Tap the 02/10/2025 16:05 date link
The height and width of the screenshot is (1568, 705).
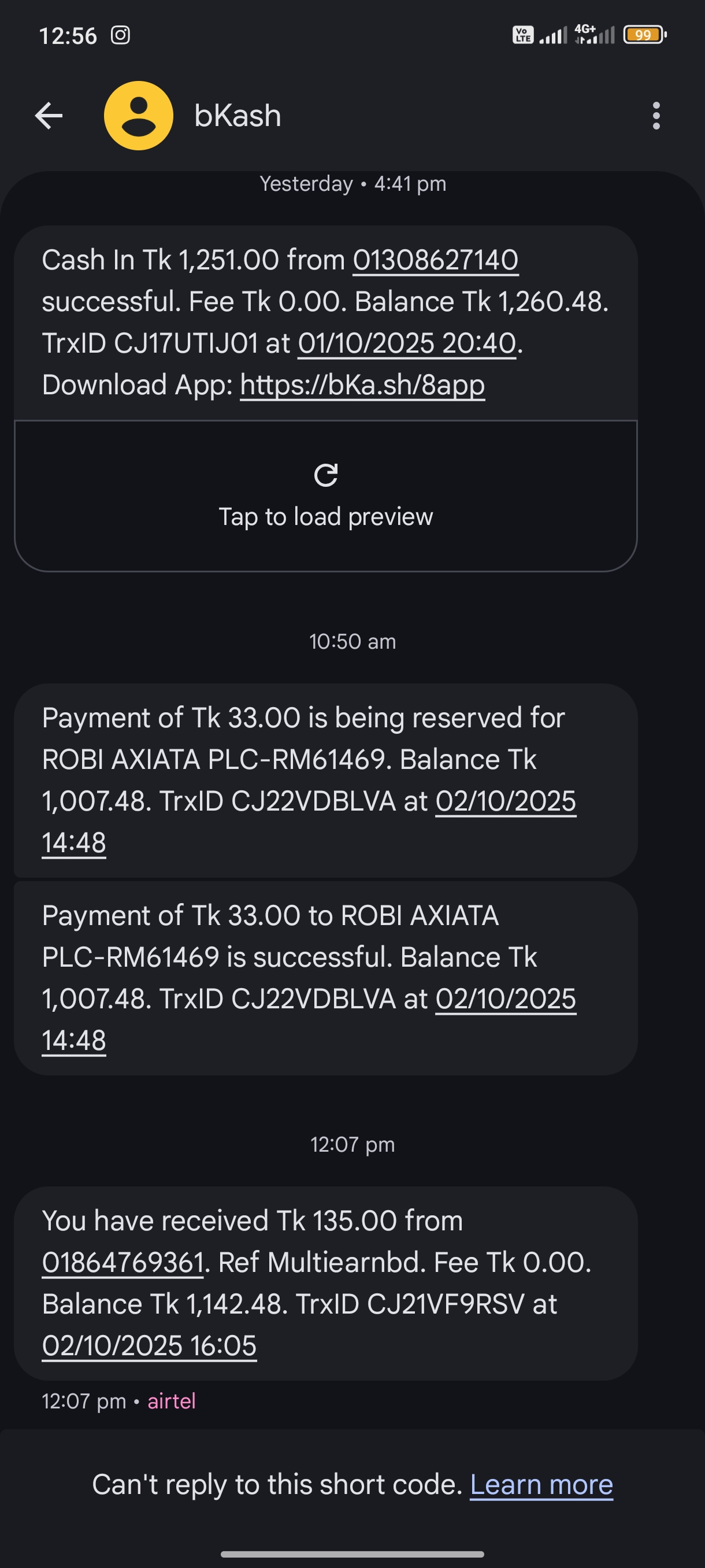coord(149,1346)
